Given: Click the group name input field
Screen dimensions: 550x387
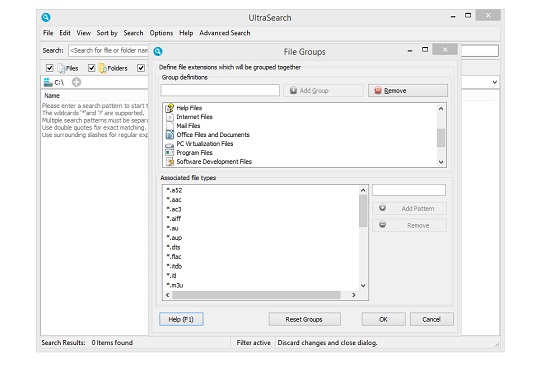Looking at the screenshot, I should 220,90.
